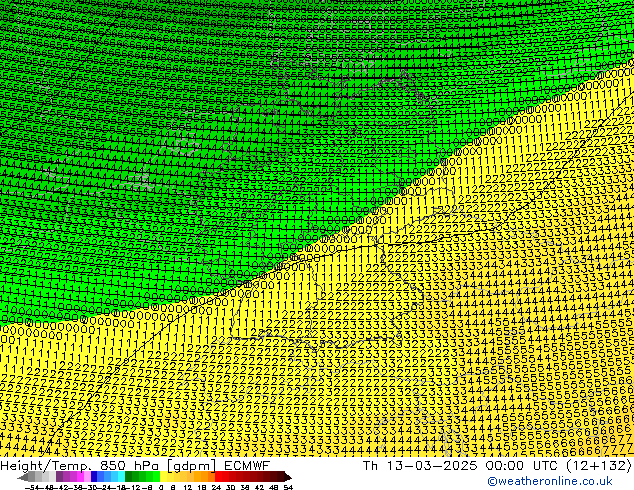
Task: Click the bright red legend swatch near 24
Action: click(x=218, y=477)
